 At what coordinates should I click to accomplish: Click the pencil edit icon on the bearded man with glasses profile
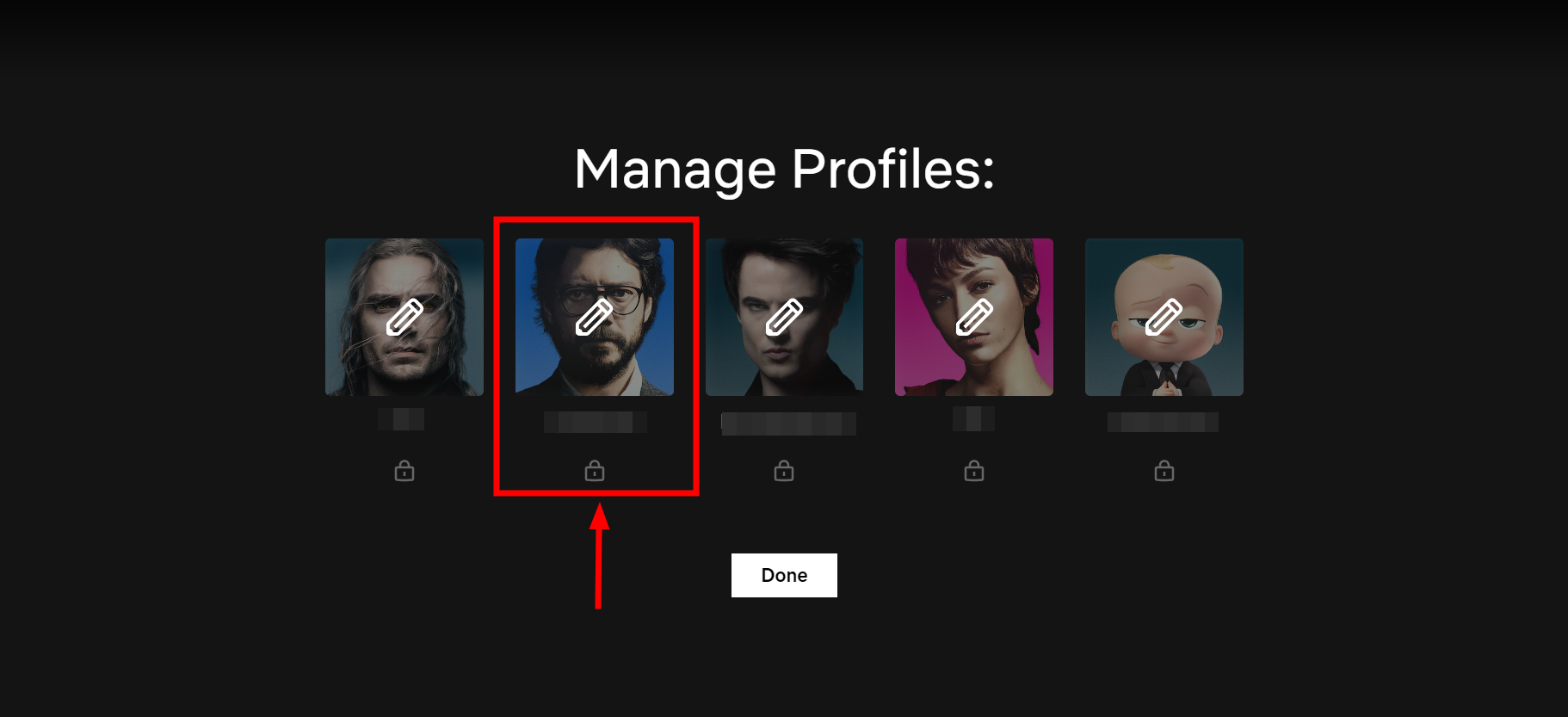coord(594,317)
